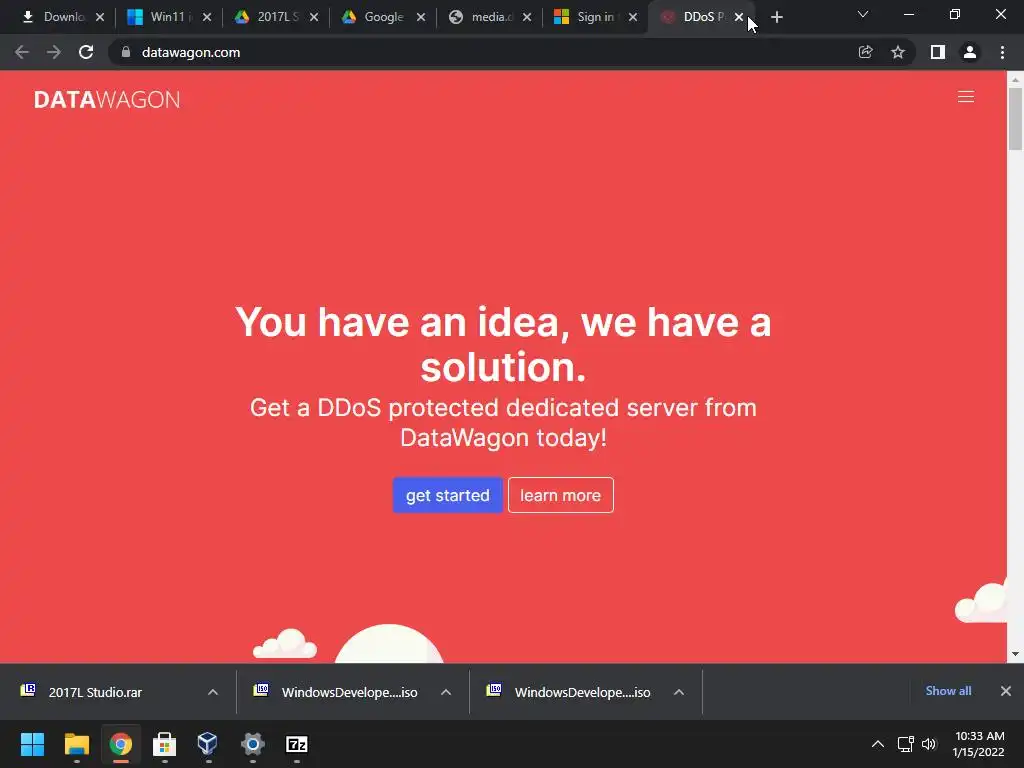The image size is (1024, 768).
Task: View site info via lock icon
Action: tap(126, 52)
